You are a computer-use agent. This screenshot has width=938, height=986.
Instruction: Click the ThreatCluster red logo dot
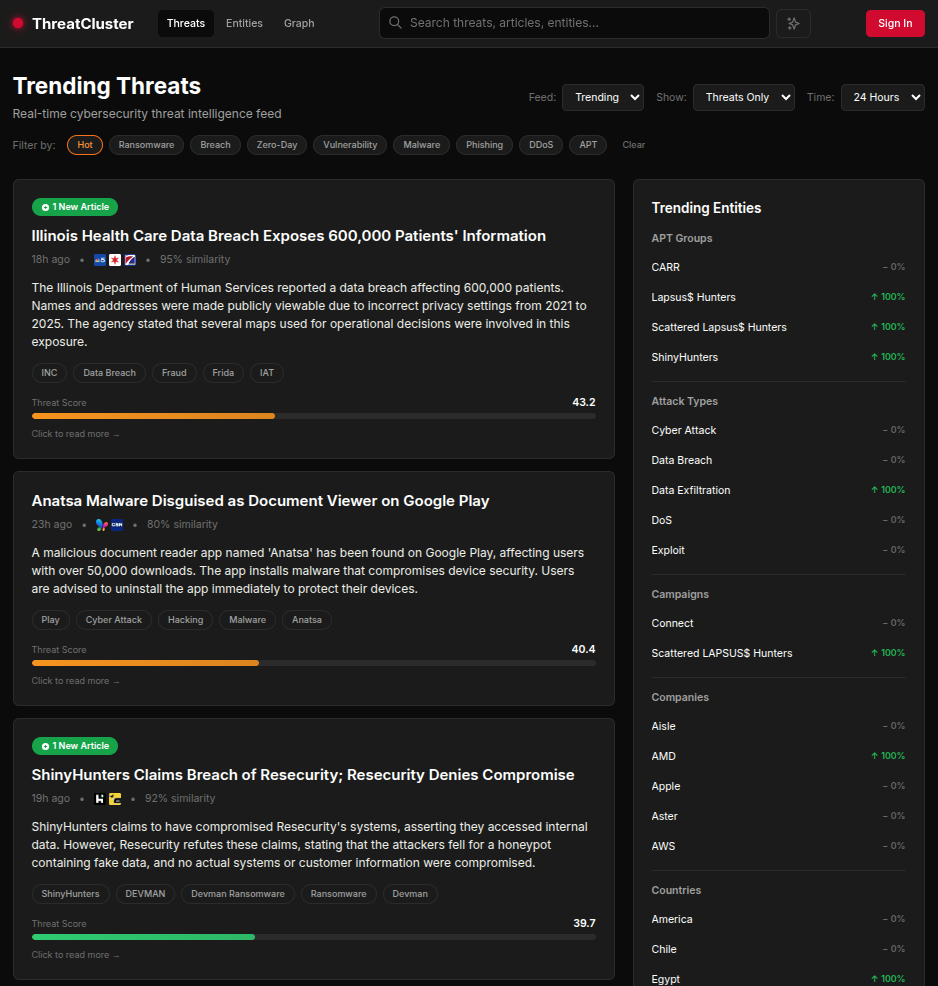[18, 23]
